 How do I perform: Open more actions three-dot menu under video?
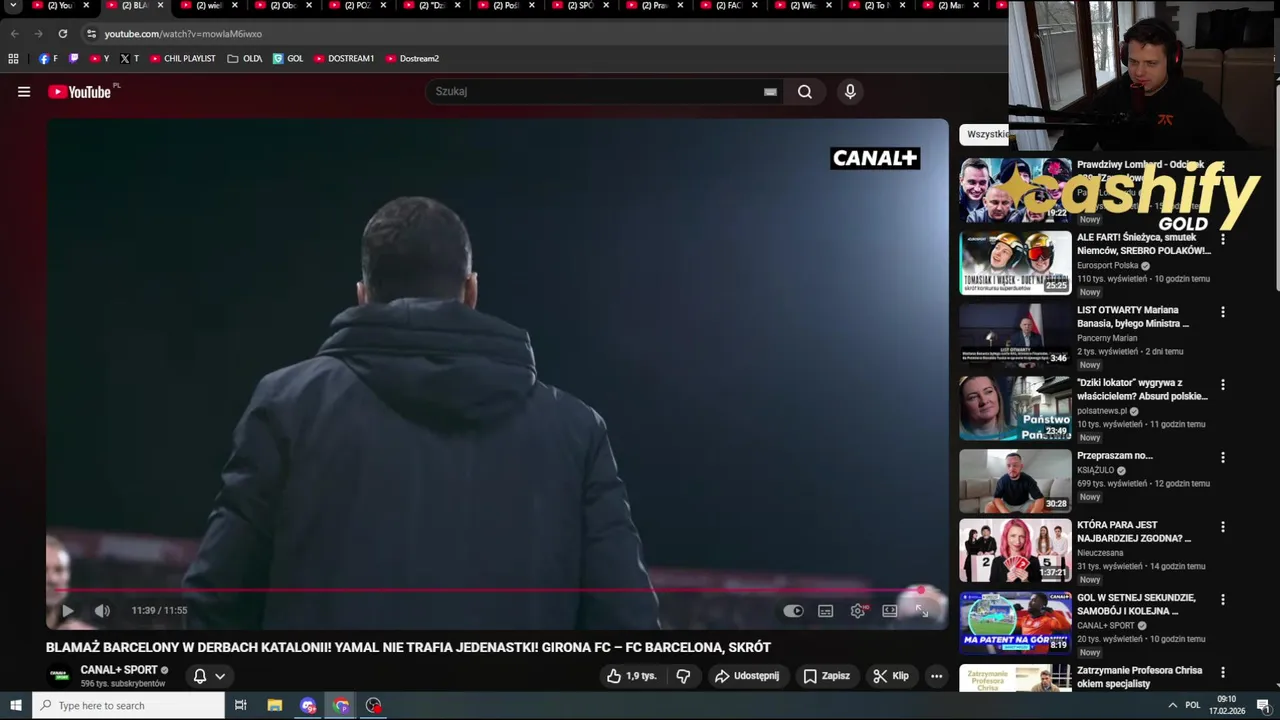(937, 676)
